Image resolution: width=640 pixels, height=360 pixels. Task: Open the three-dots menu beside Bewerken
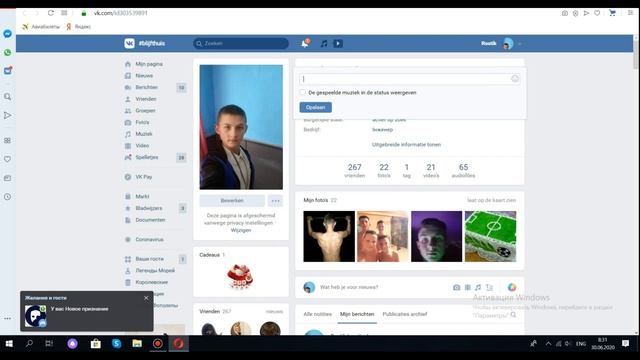[276, 201]
